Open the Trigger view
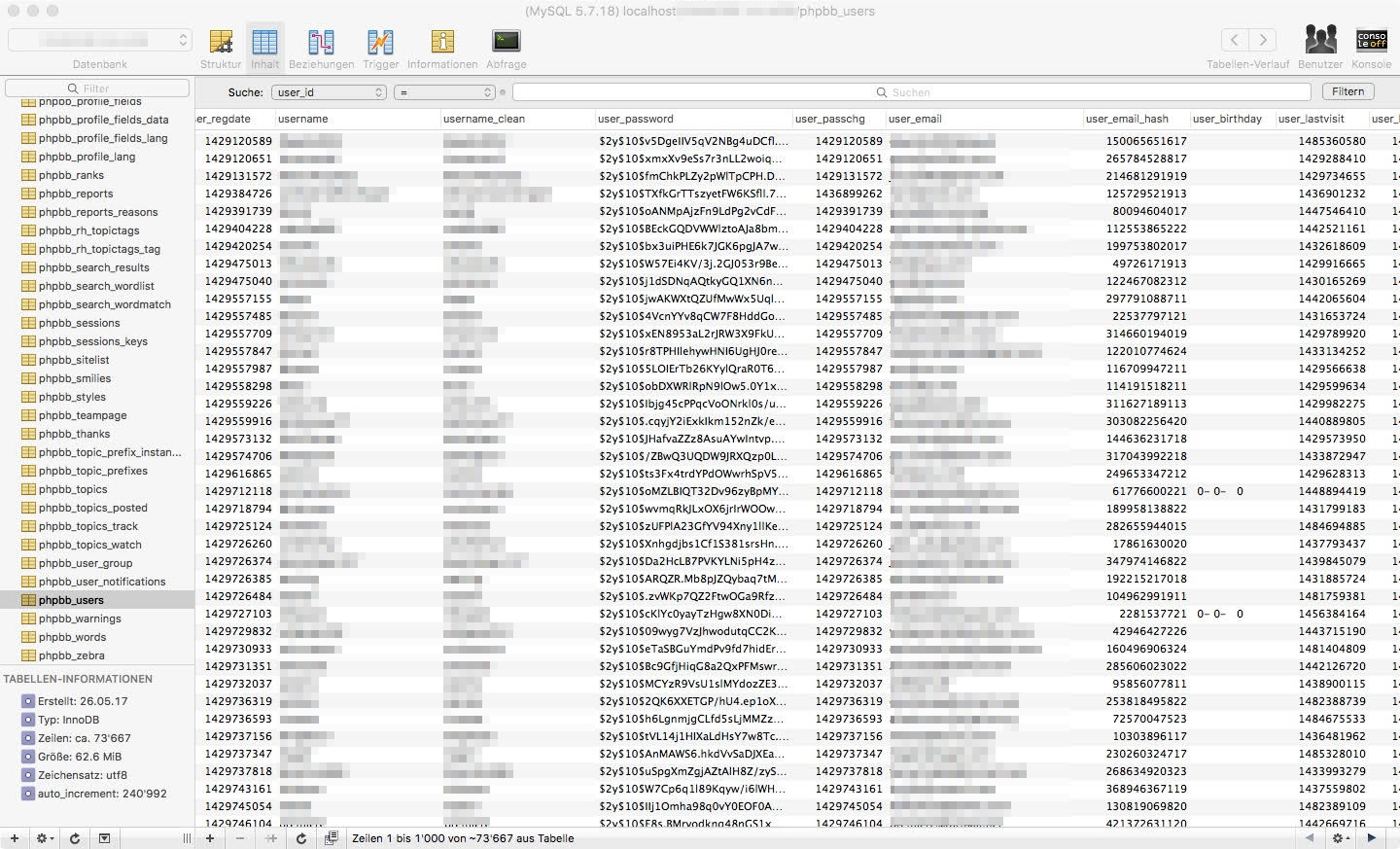The image size is (1400, 849). pos(380,44)
